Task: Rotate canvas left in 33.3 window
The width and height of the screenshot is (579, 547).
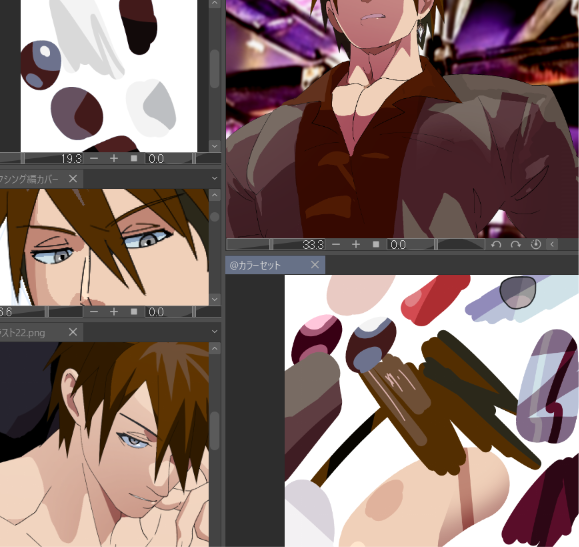Action: tap(496, 245)
